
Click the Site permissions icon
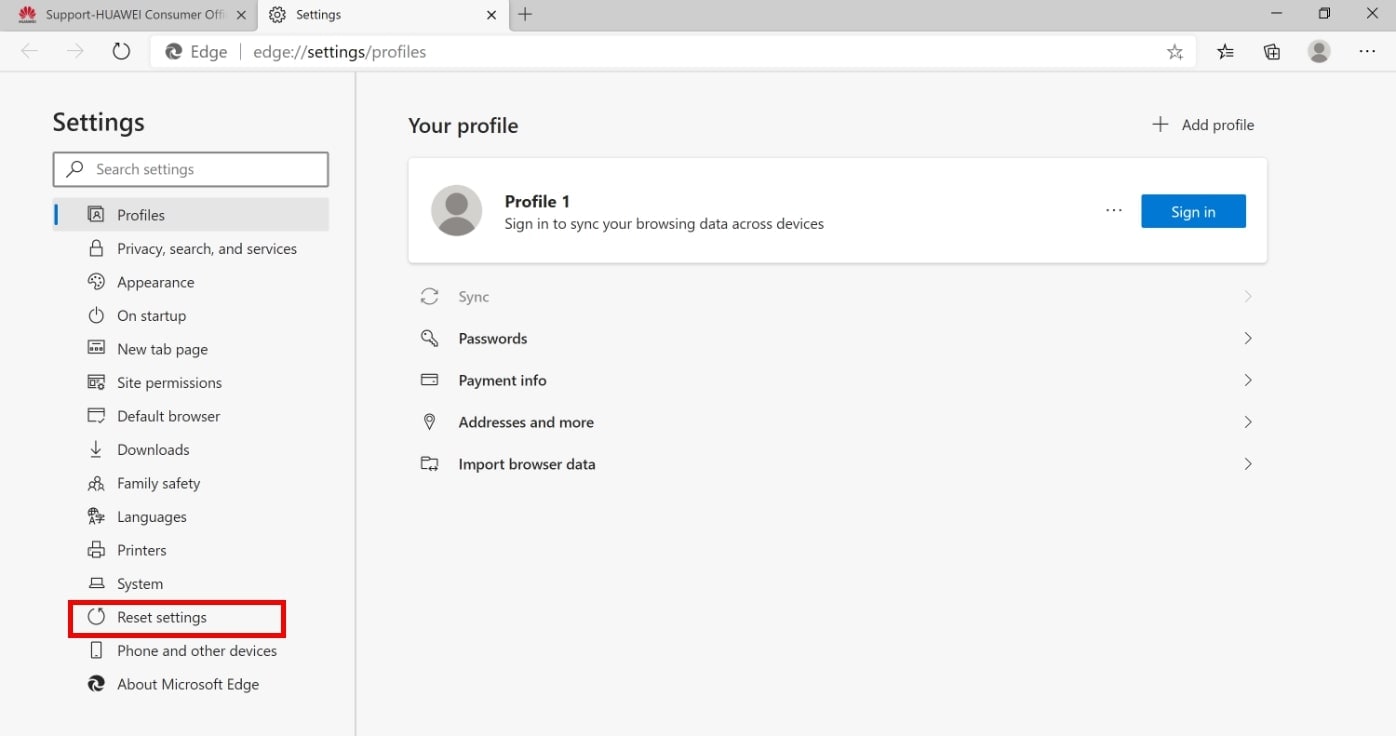[x=96, y=382]
